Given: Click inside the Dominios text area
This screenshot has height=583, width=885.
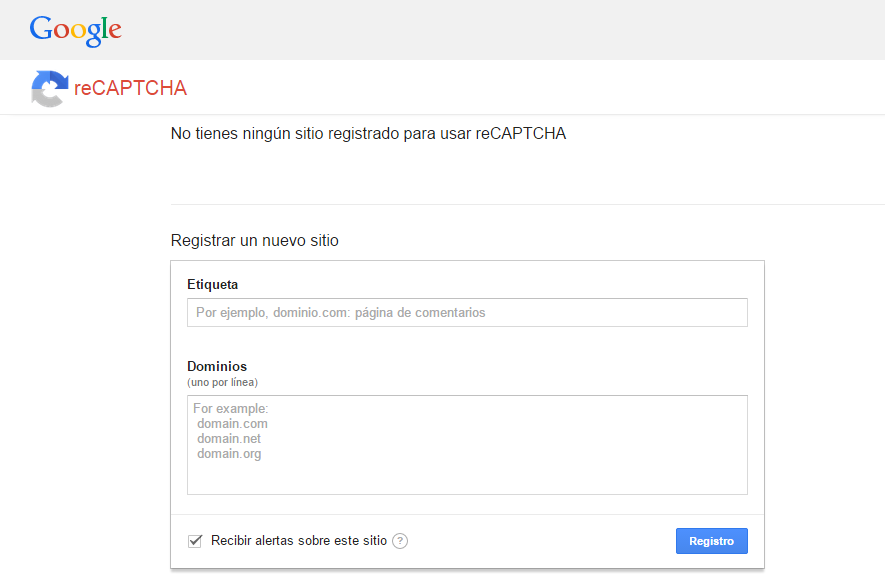Looking at the screenshot, I should pos(467,445).
